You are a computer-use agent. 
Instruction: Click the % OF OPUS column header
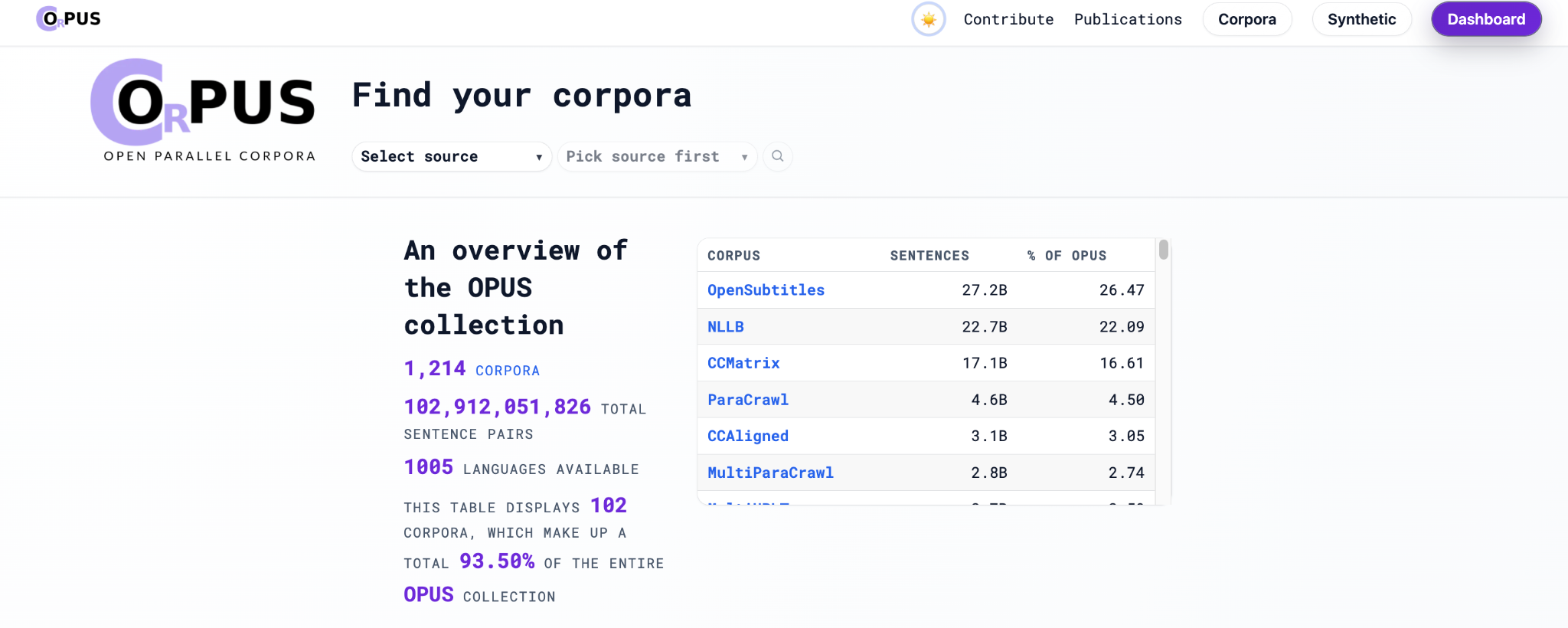[1067, 256]
